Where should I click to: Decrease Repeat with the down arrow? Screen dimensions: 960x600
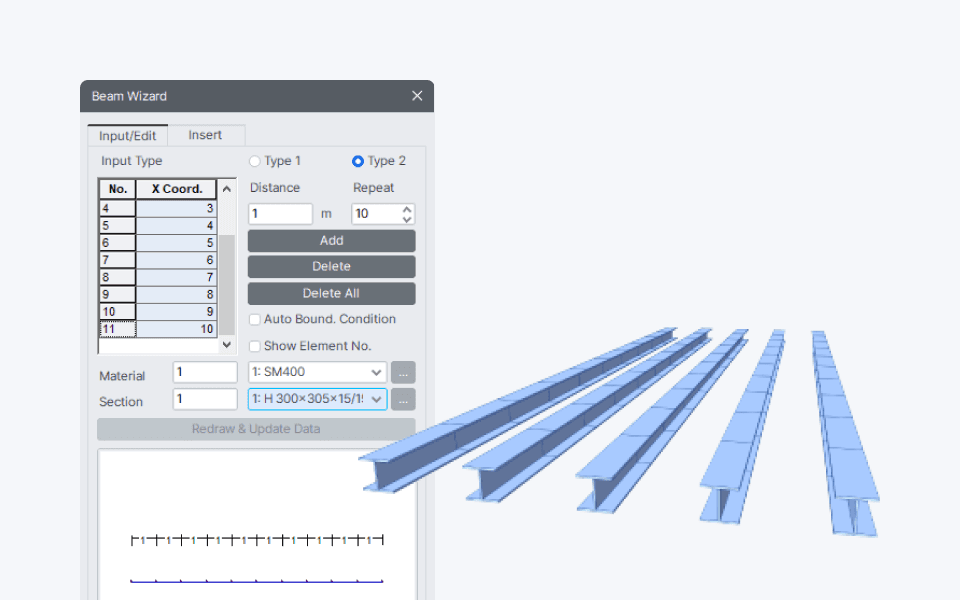pyautogui.click(x=407, y=219)
